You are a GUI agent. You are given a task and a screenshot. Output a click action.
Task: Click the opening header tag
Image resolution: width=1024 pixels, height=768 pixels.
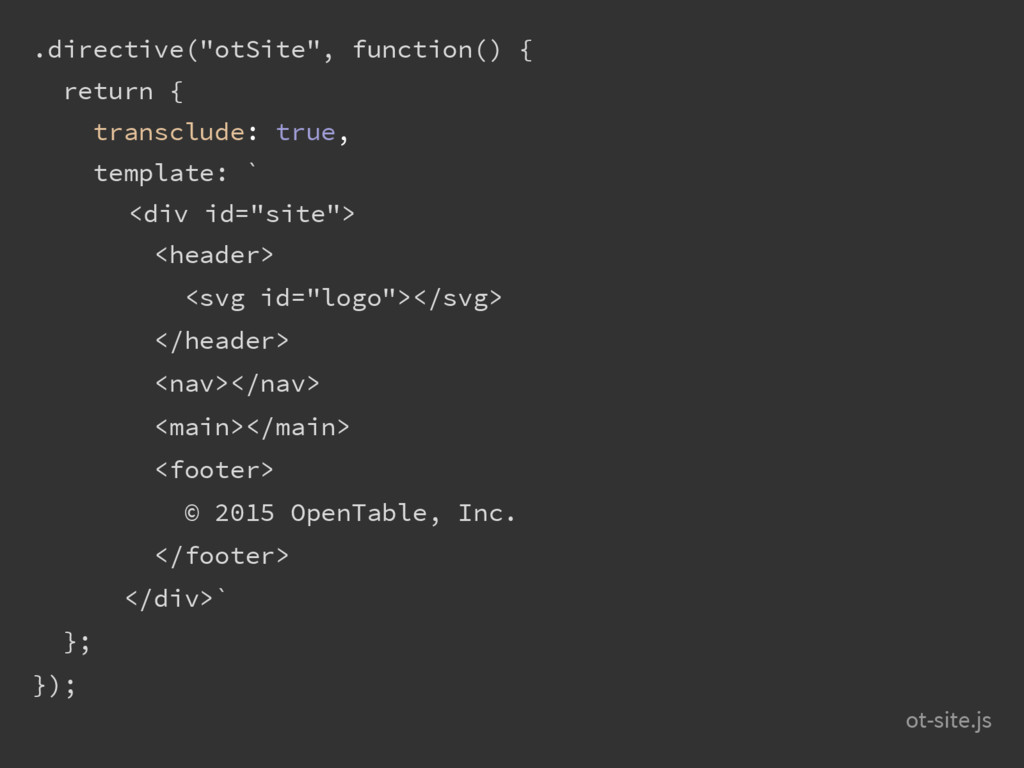[x=214, y=255]
